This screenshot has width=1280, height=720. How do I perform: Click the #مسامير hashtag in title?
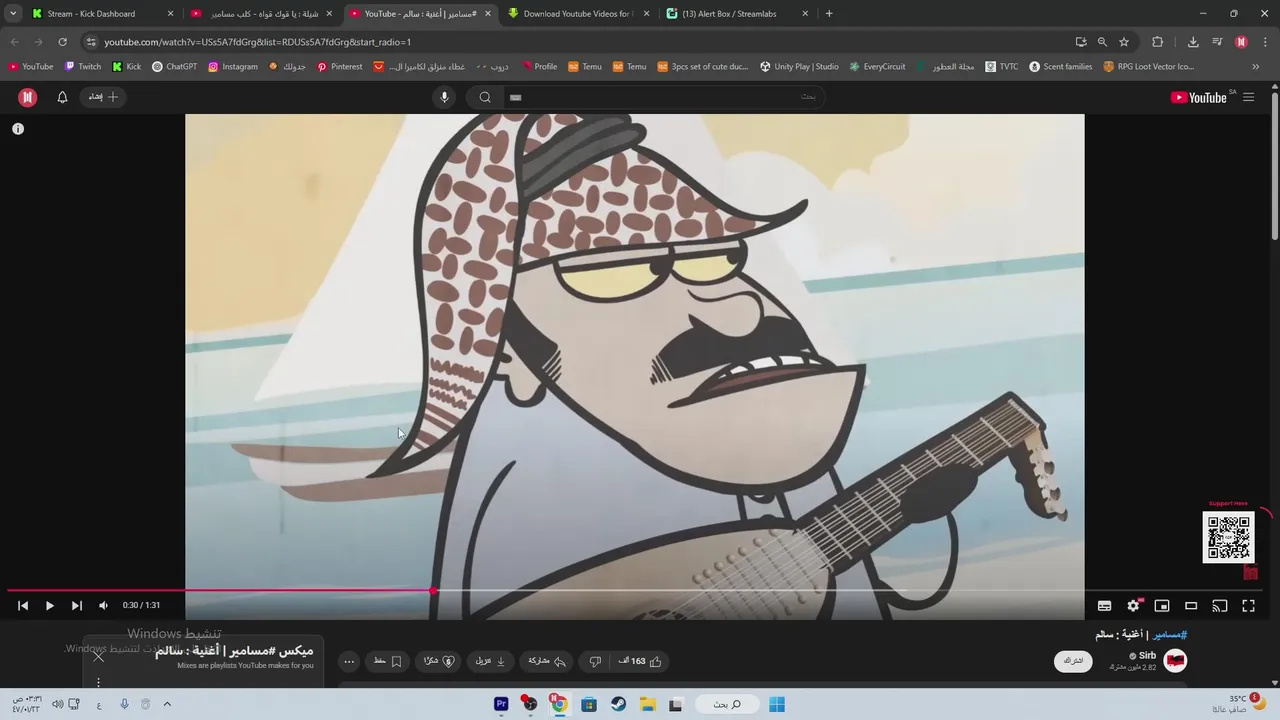[x=1170, y=634]
